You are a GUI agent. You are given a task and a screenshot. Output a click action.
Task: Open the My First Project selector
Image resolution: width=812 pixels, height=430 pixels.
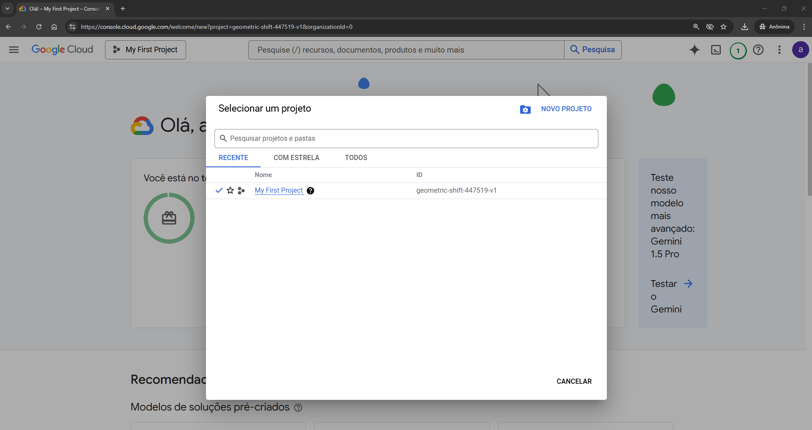coord(146,50)
